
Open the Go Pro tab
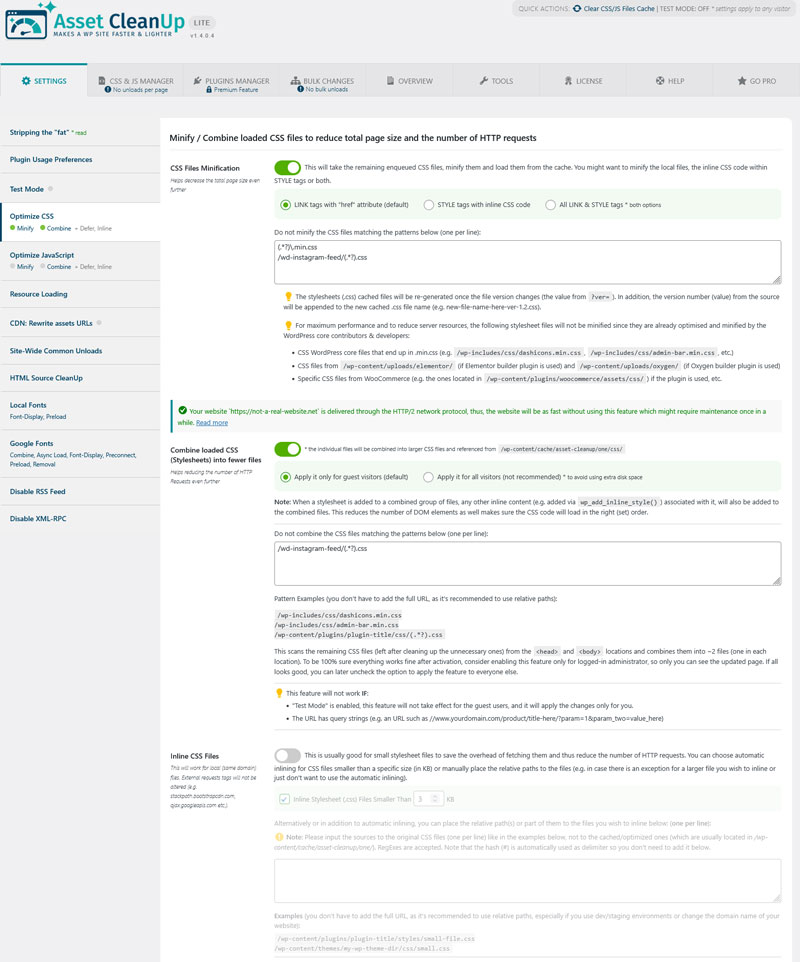tap(756, 80)
